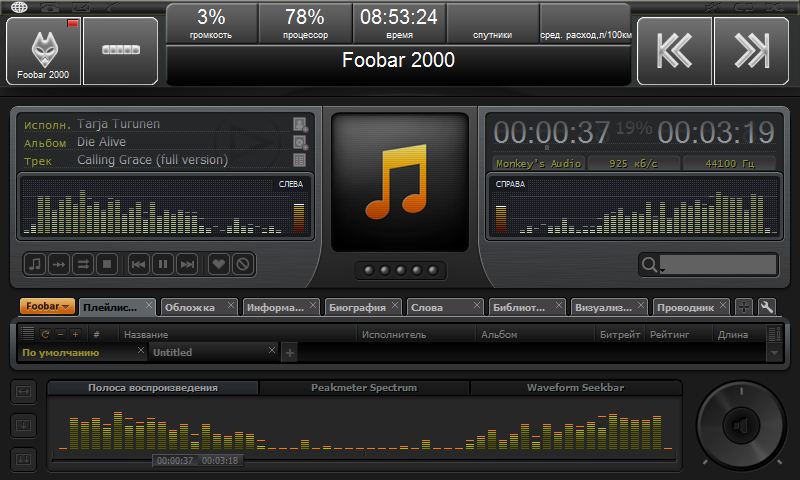This screenshot has height=480, width=800.
Task: Switch to the Биография tab
Action: [x=357, y=308]
